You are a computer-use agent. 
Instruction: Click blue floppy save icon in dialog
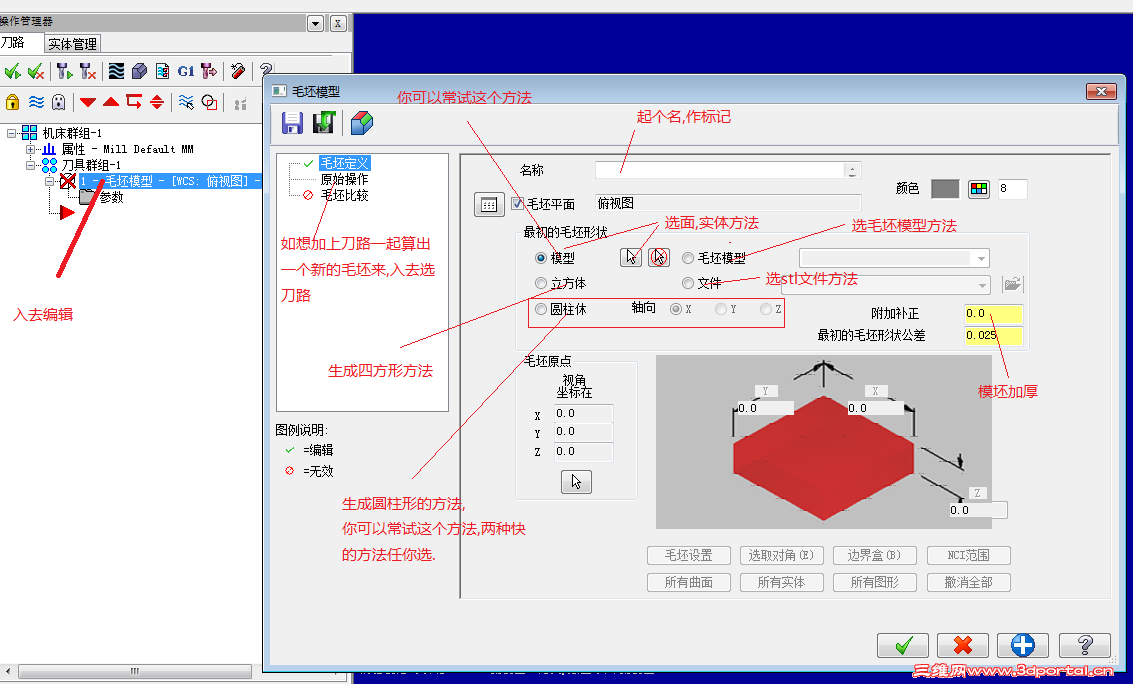point(292,123)
